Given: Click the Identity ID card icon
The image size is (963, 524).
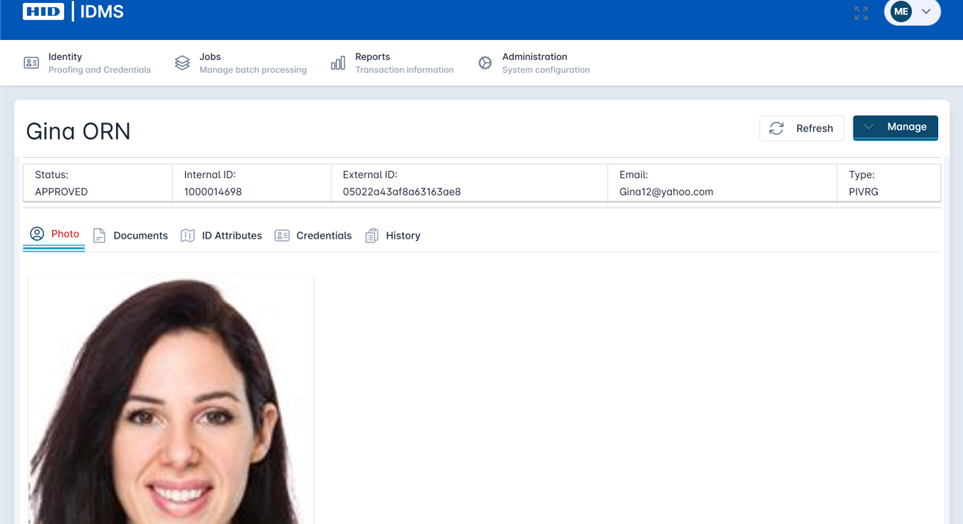Looking at the screenshot, I should (x=31, y=63).
